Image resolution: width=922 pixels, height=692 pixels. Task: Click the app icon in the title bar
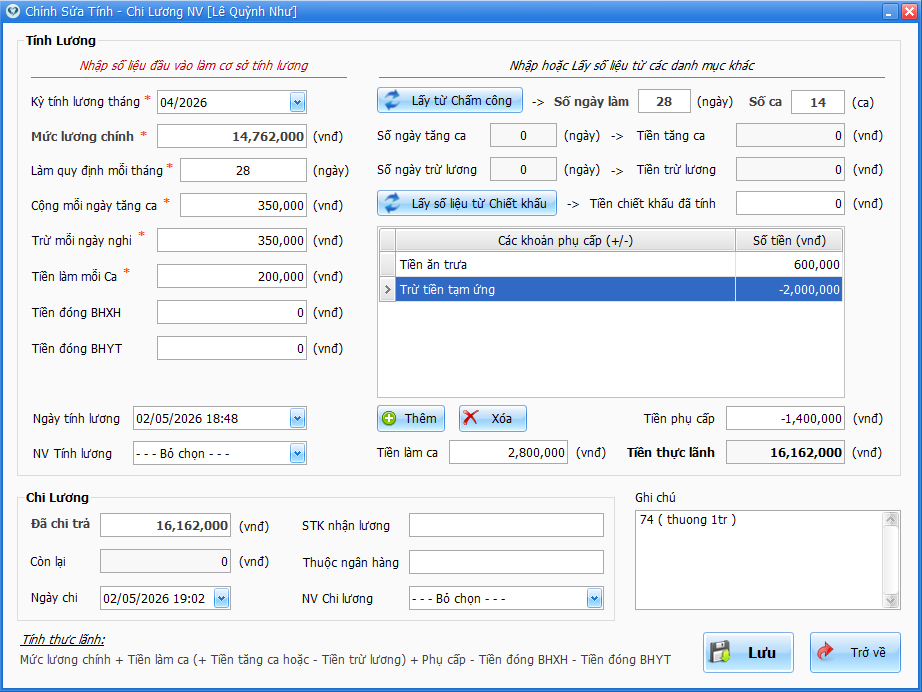[x=12, y=11]
